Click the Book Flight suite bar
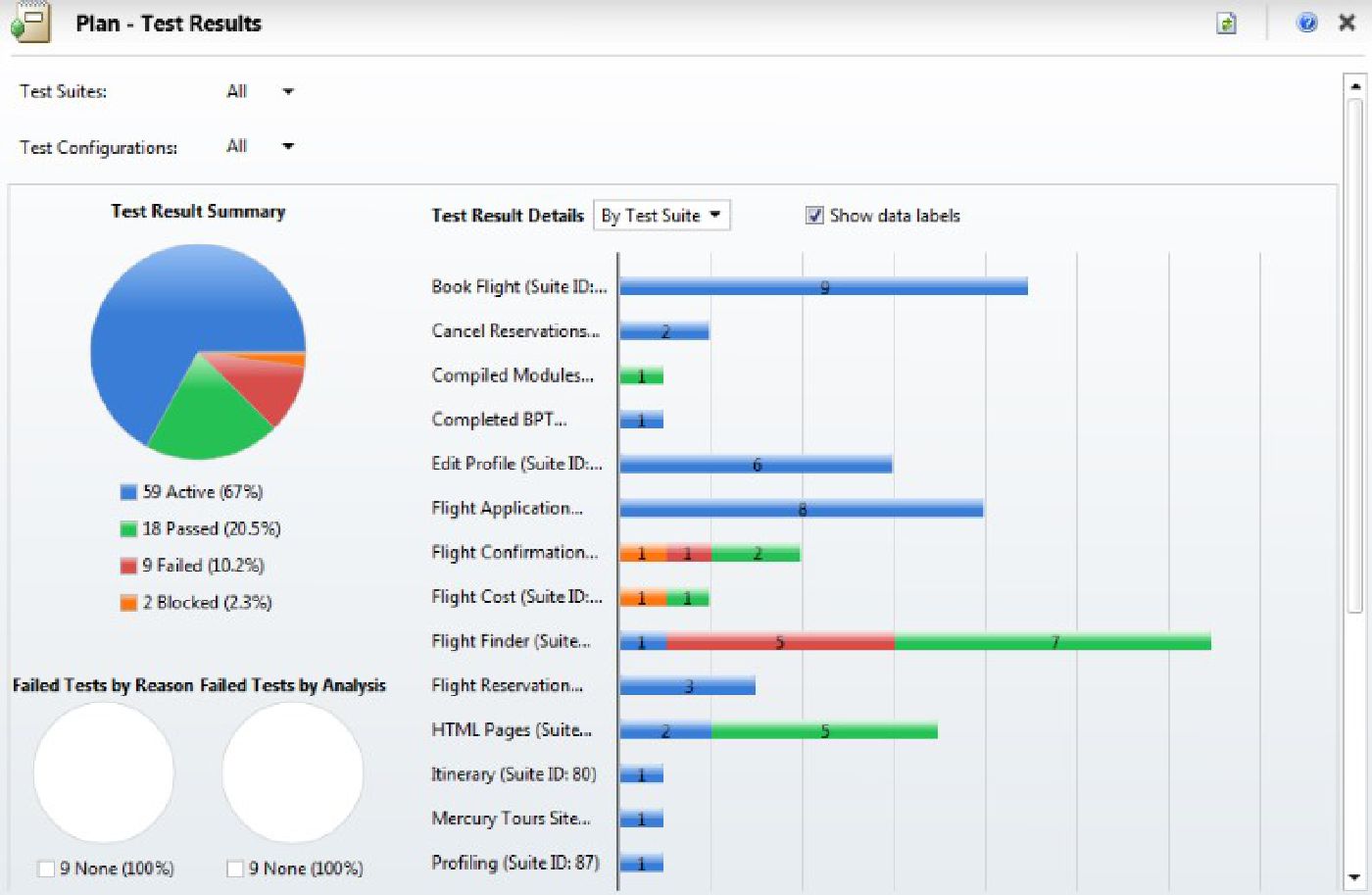Screen dimensions: 1372x895 pos(823,286)
